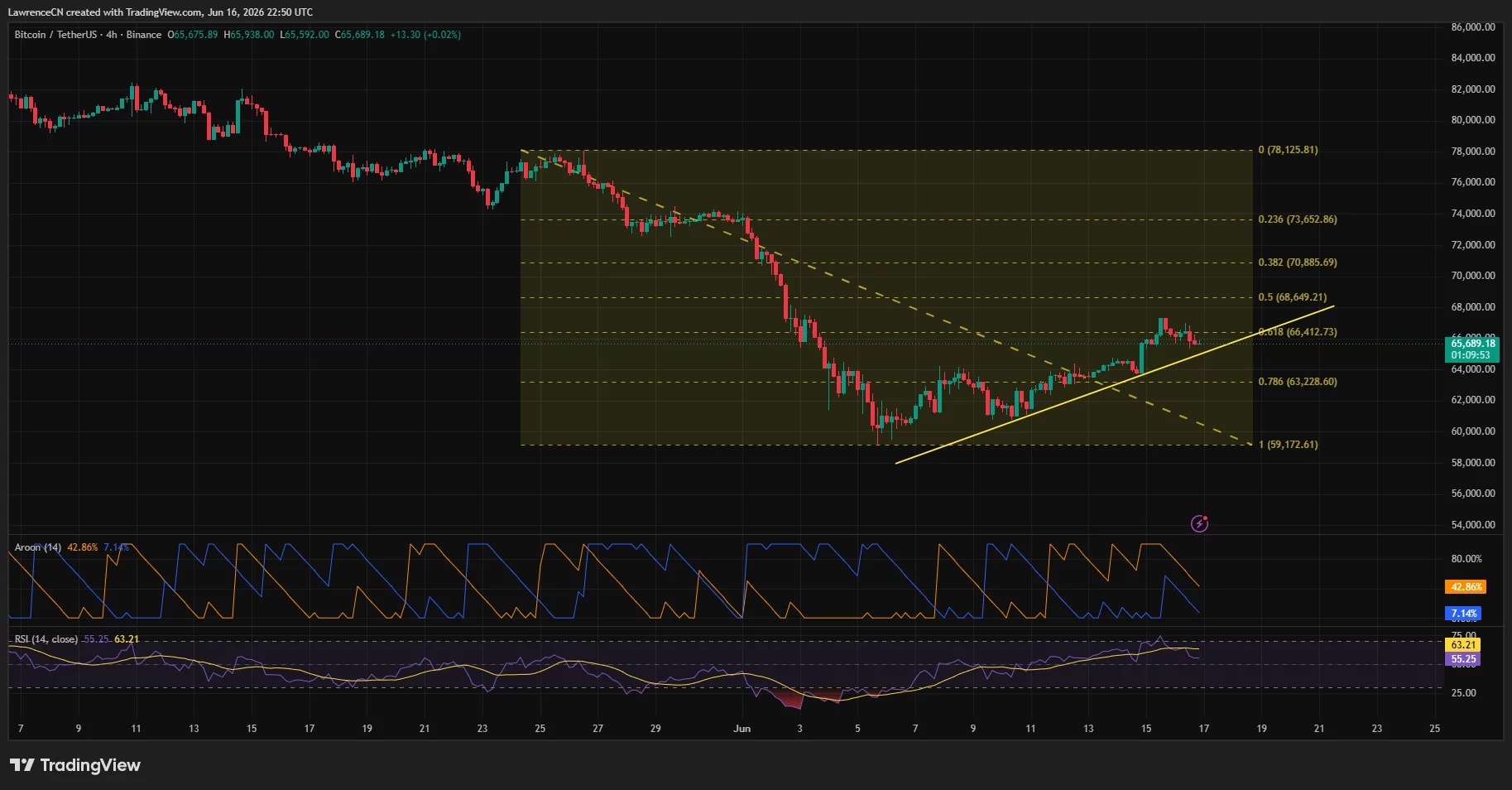Click the purple 55.25 RSI axis tag
The image size is (1512, 790).
pos(1463,660)
